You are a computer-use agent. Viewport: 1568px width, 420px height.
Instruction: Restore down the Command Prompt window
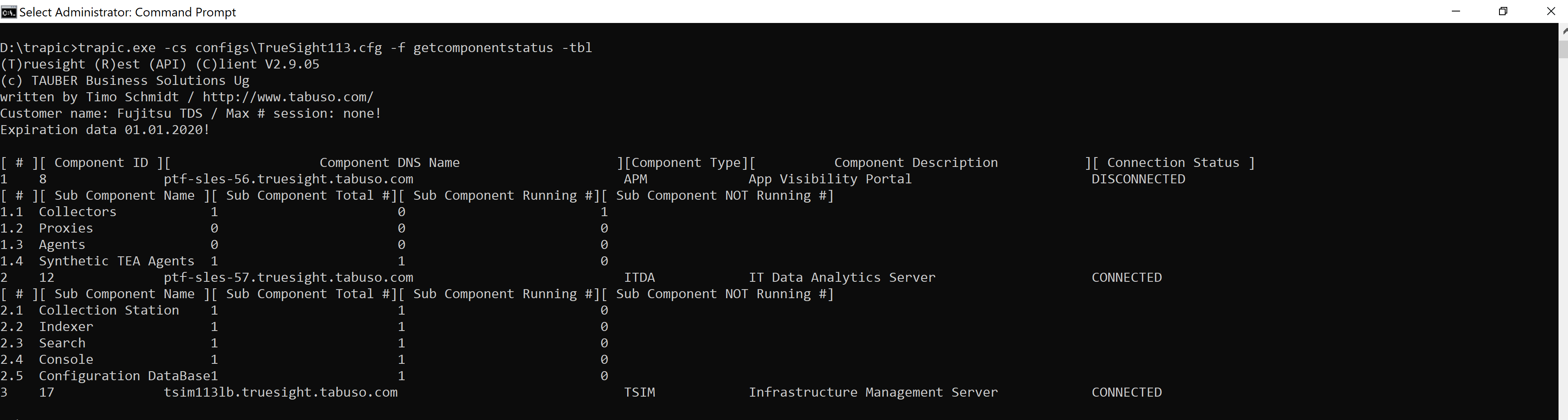coord(1503,11)
